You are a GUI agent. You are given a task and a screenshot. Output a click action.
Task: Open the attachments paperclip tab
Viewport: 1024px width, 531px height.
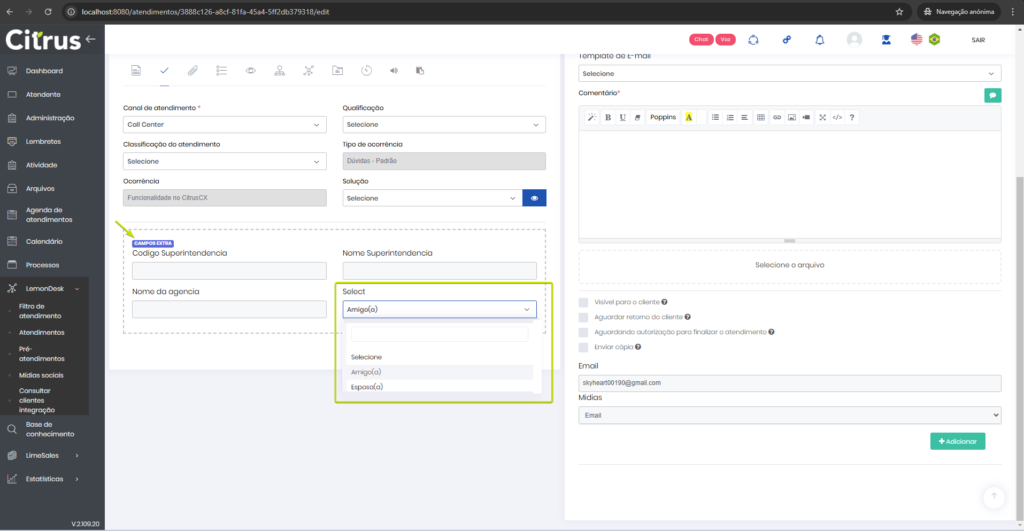pos(192,71)
